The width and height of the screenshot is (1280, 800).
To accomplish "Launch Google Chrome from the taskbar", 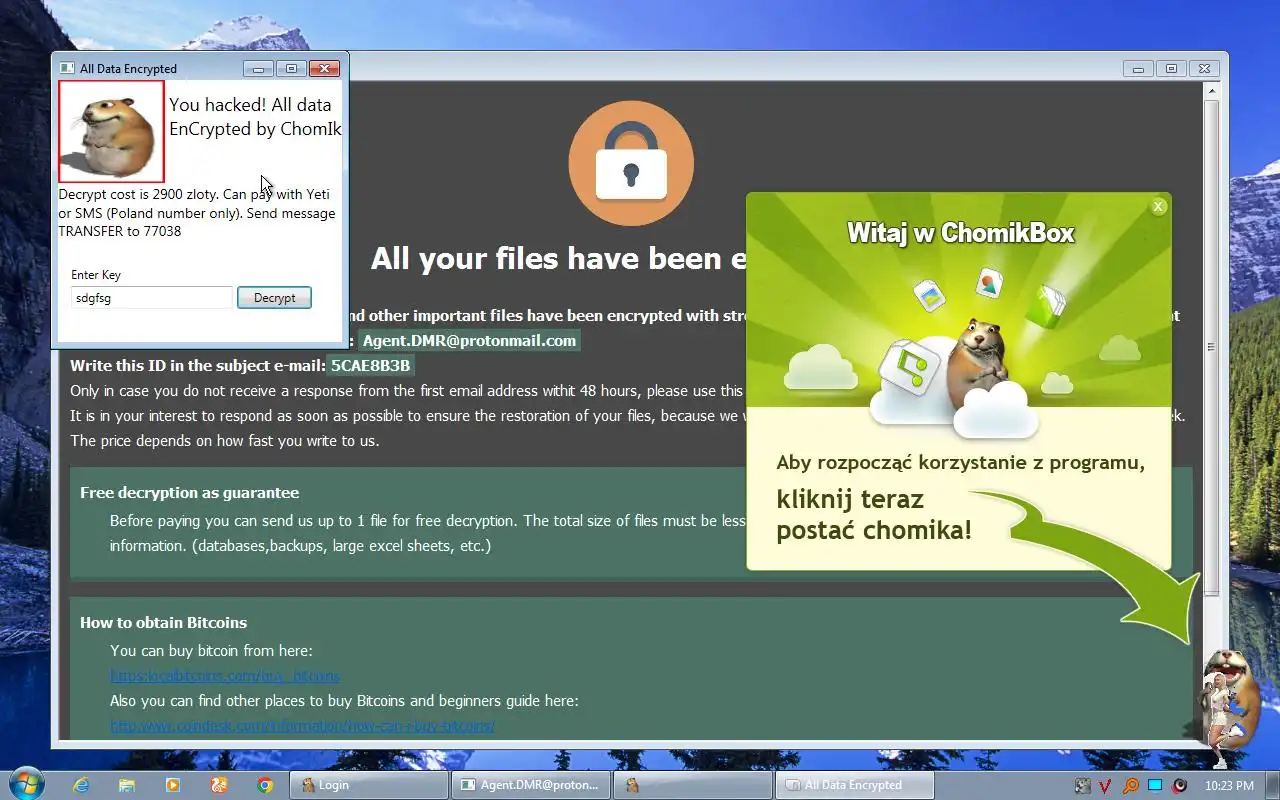I will click(x=265, y=785).
